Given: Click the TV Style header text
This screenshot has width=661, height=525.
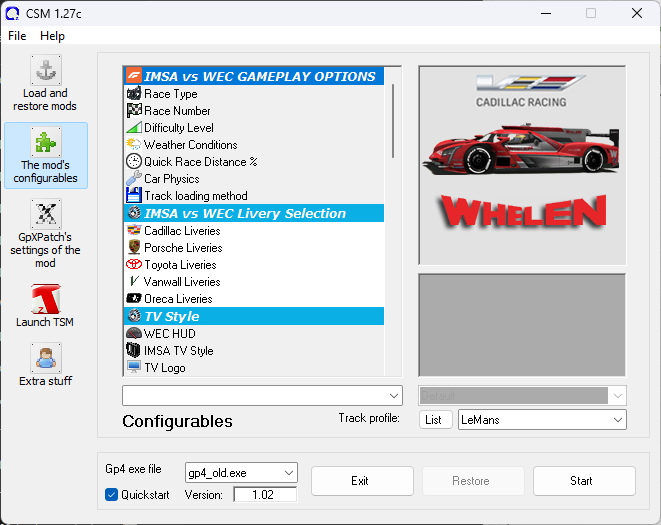Looking at the screenshot, I should 172,316.
